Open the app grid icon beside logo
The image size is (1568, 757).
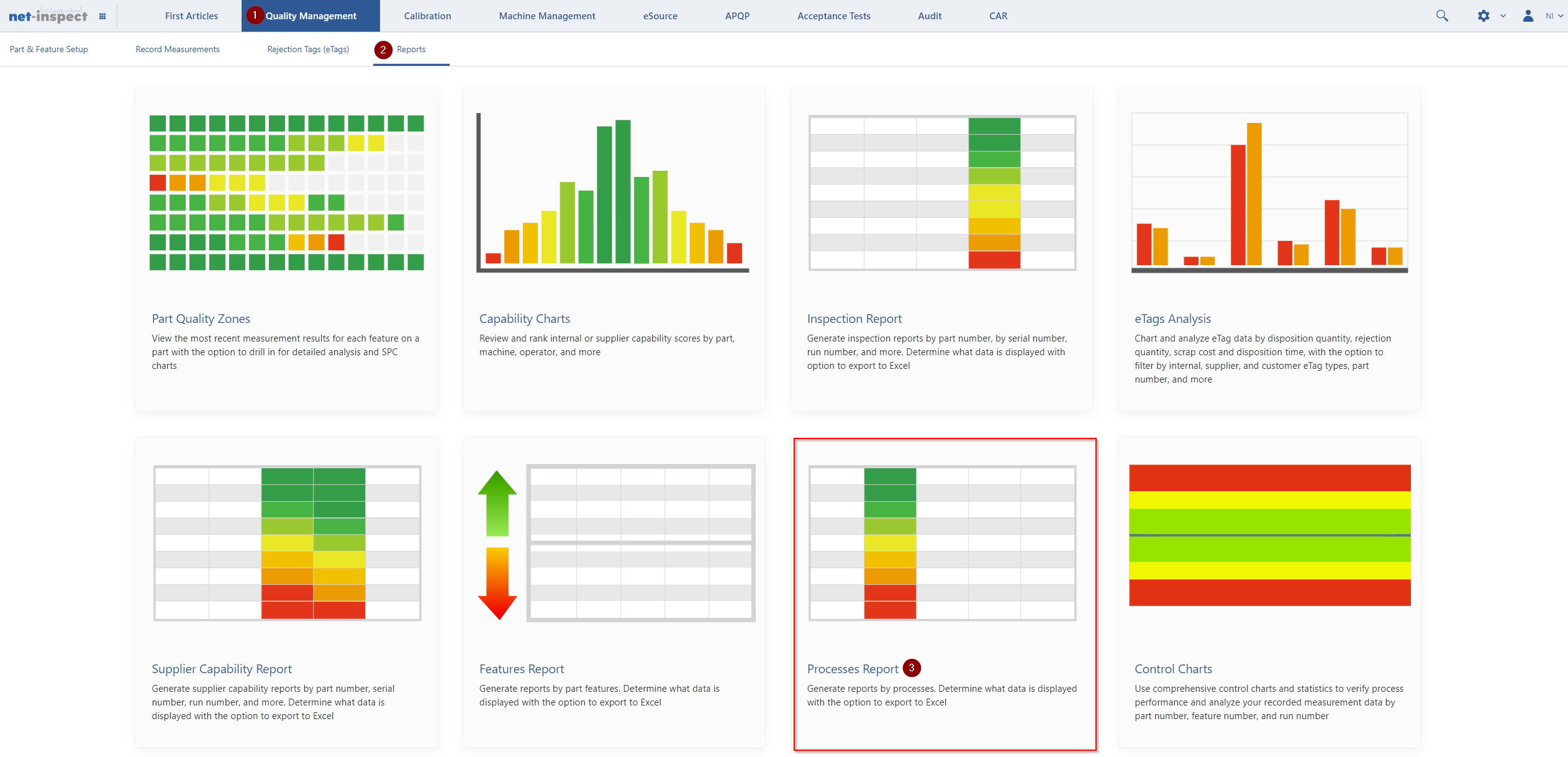coord(102,16)
